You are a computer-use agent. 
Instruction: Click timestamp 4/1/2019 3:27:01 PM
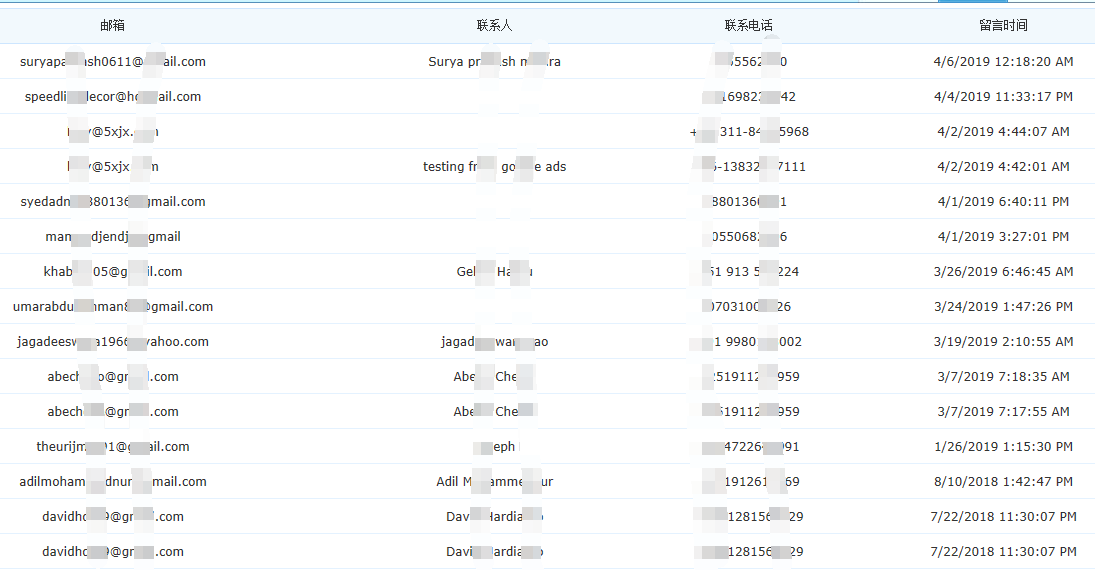coord(1003,237)
